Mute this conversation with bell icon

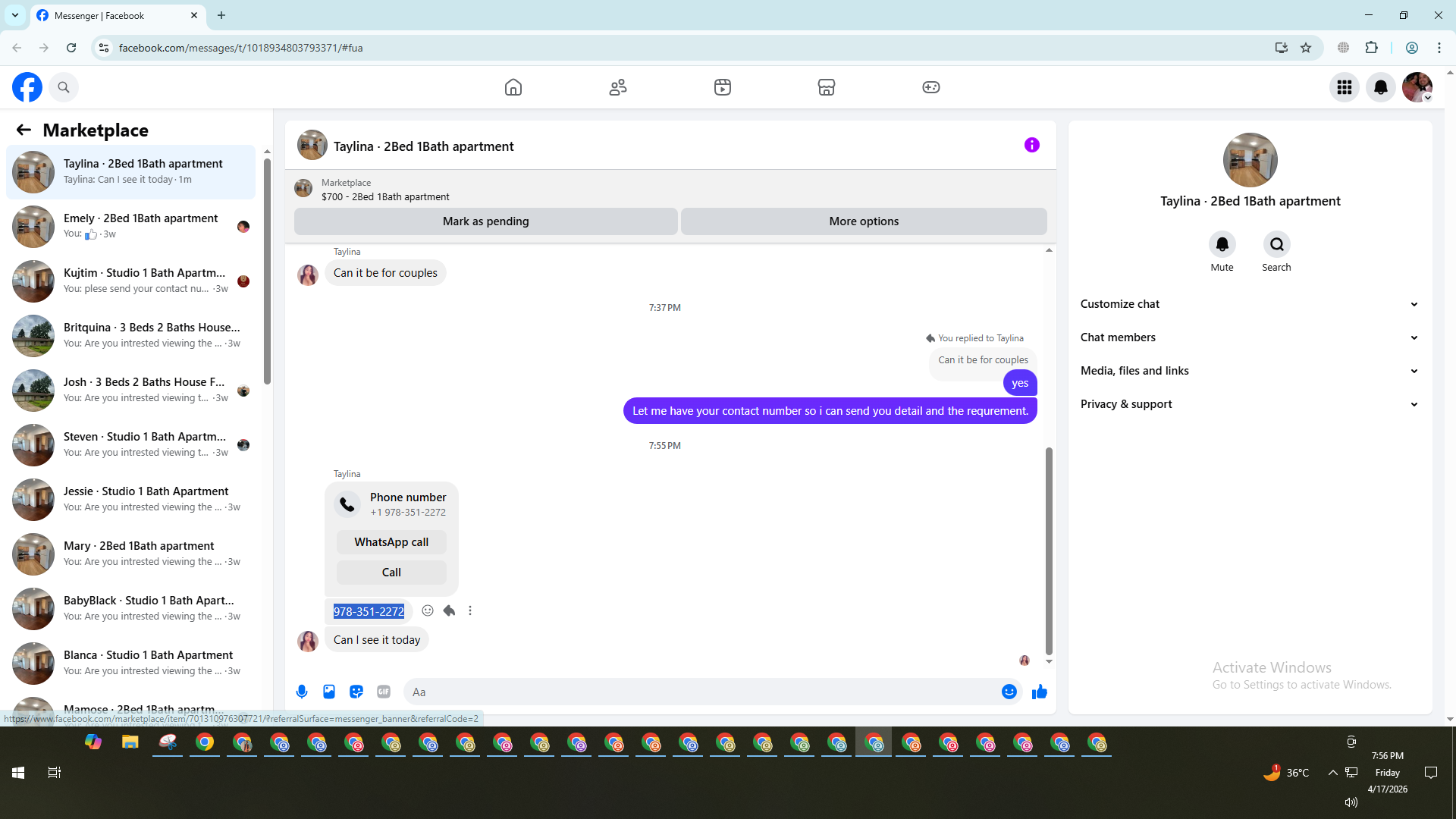1222,244
